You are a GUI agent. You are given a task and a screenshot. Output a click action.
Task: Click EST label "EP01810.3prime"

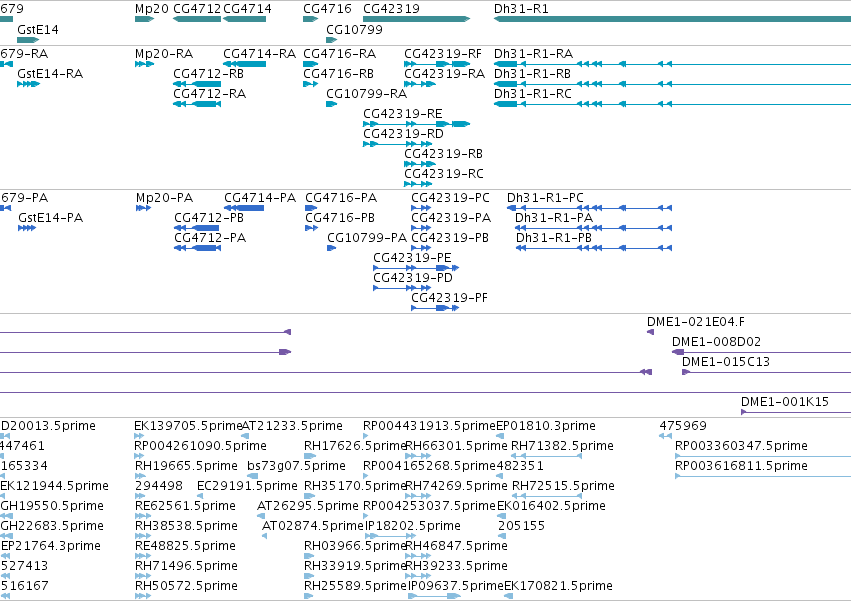546,426
